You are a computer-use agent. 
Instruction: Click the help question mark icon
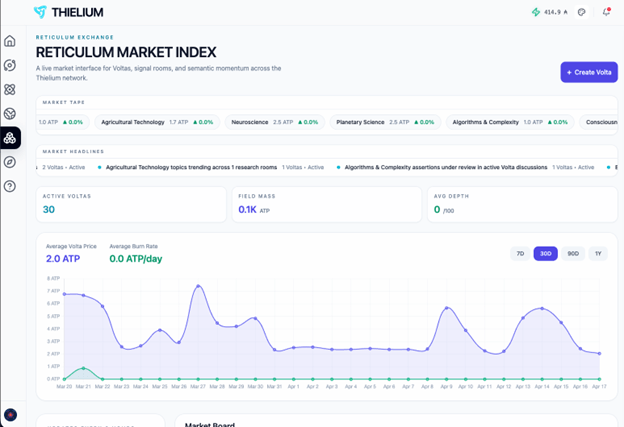[10, 186]
